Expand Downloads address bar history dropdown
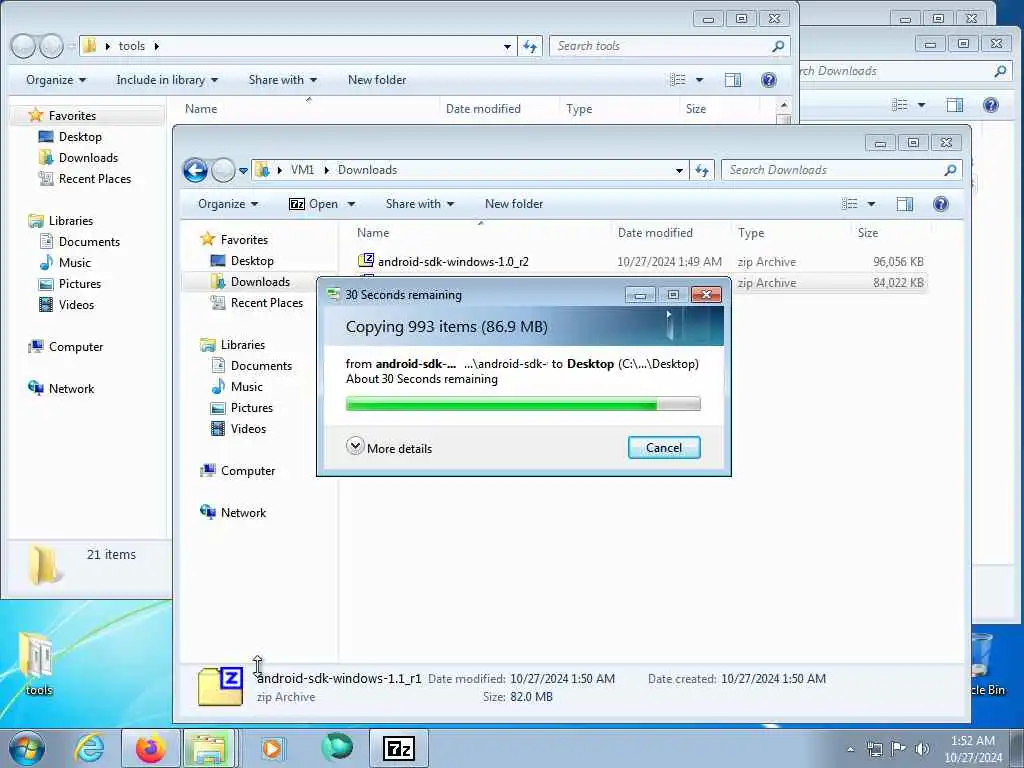Image resolution: width=1024 pixels, height=768 pixels. (679, 170)
